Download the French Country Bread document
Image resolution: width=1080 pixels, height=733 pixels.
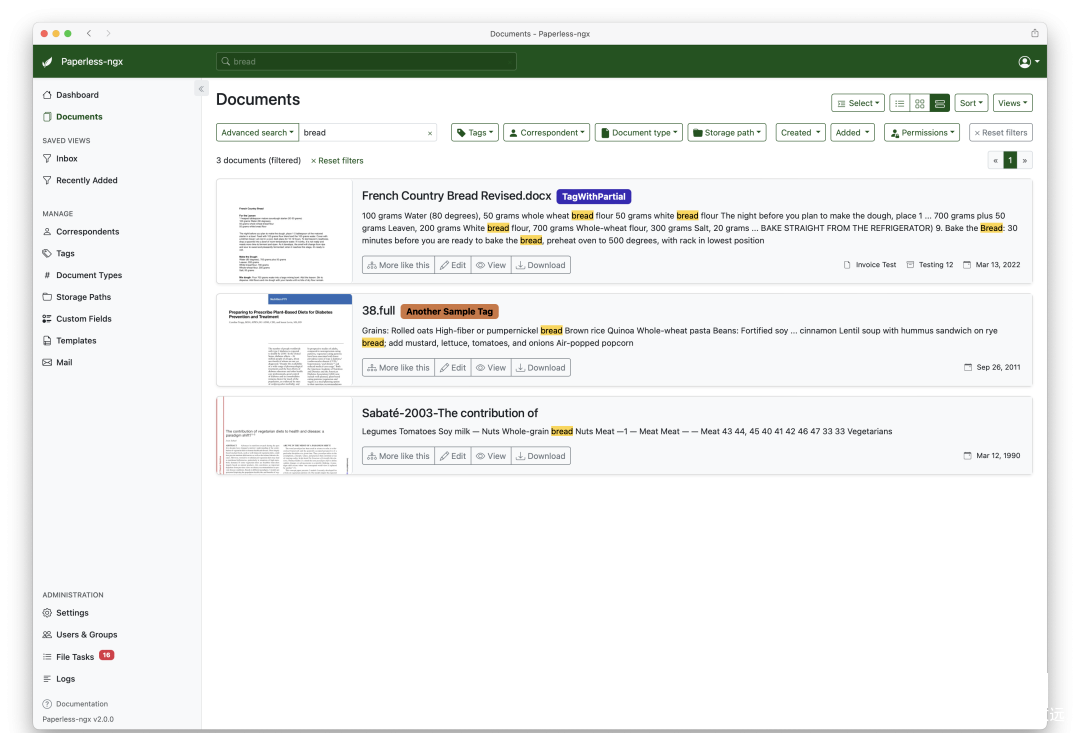[541, 265]
